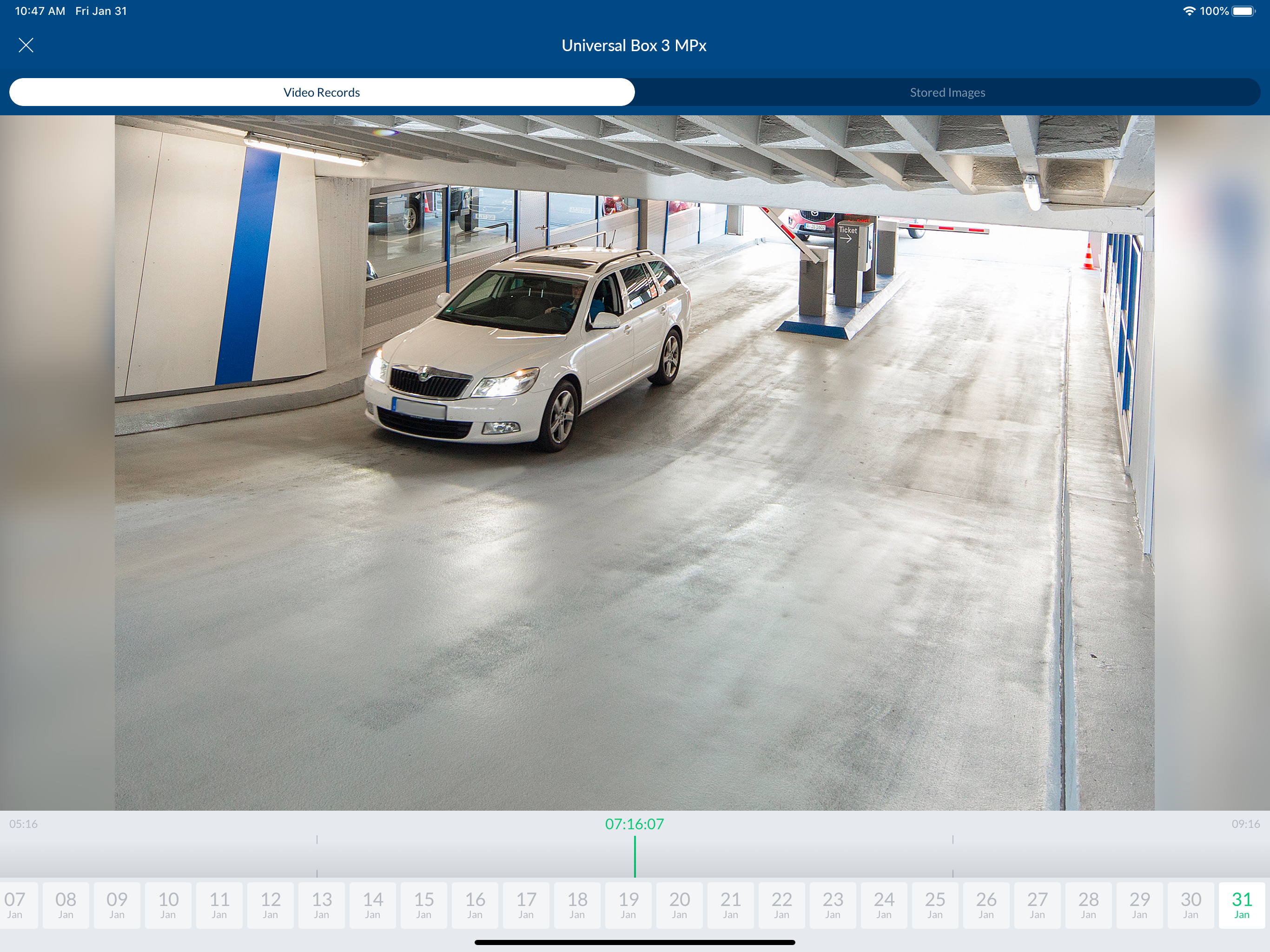
Task: Tap the 09:16 timeline end label
Action: coord(1246,824)
